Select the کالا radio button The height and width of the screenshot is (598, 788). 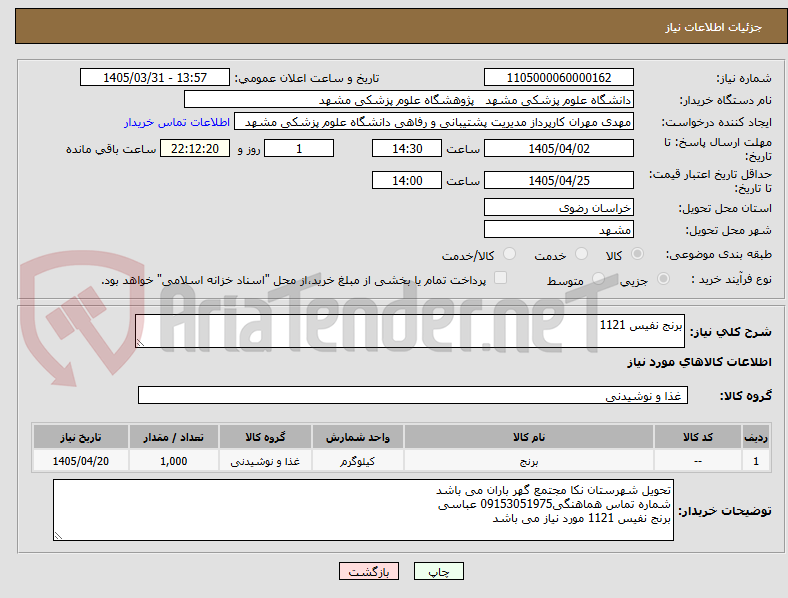point(637,254)
